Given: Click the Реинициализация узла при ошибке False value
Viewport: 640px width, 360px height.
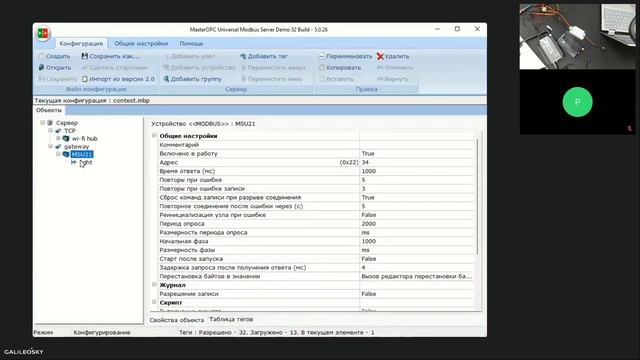Looking at the screenshot, I should (x=417, y=215).
